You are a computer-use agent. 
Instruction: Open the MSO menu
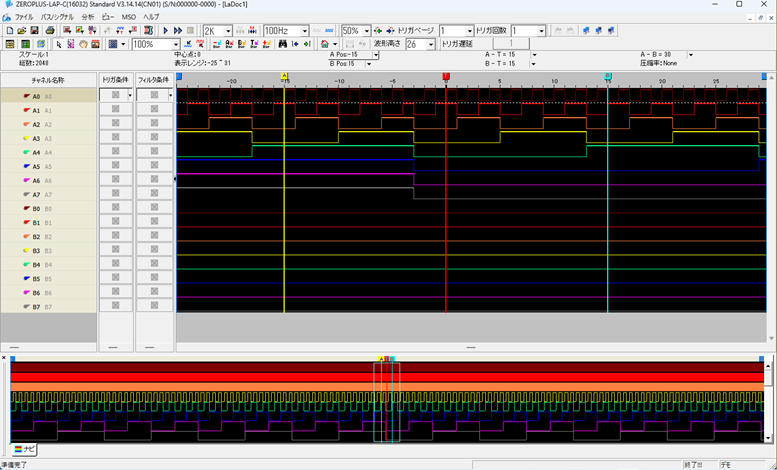[x=129, y=17]
